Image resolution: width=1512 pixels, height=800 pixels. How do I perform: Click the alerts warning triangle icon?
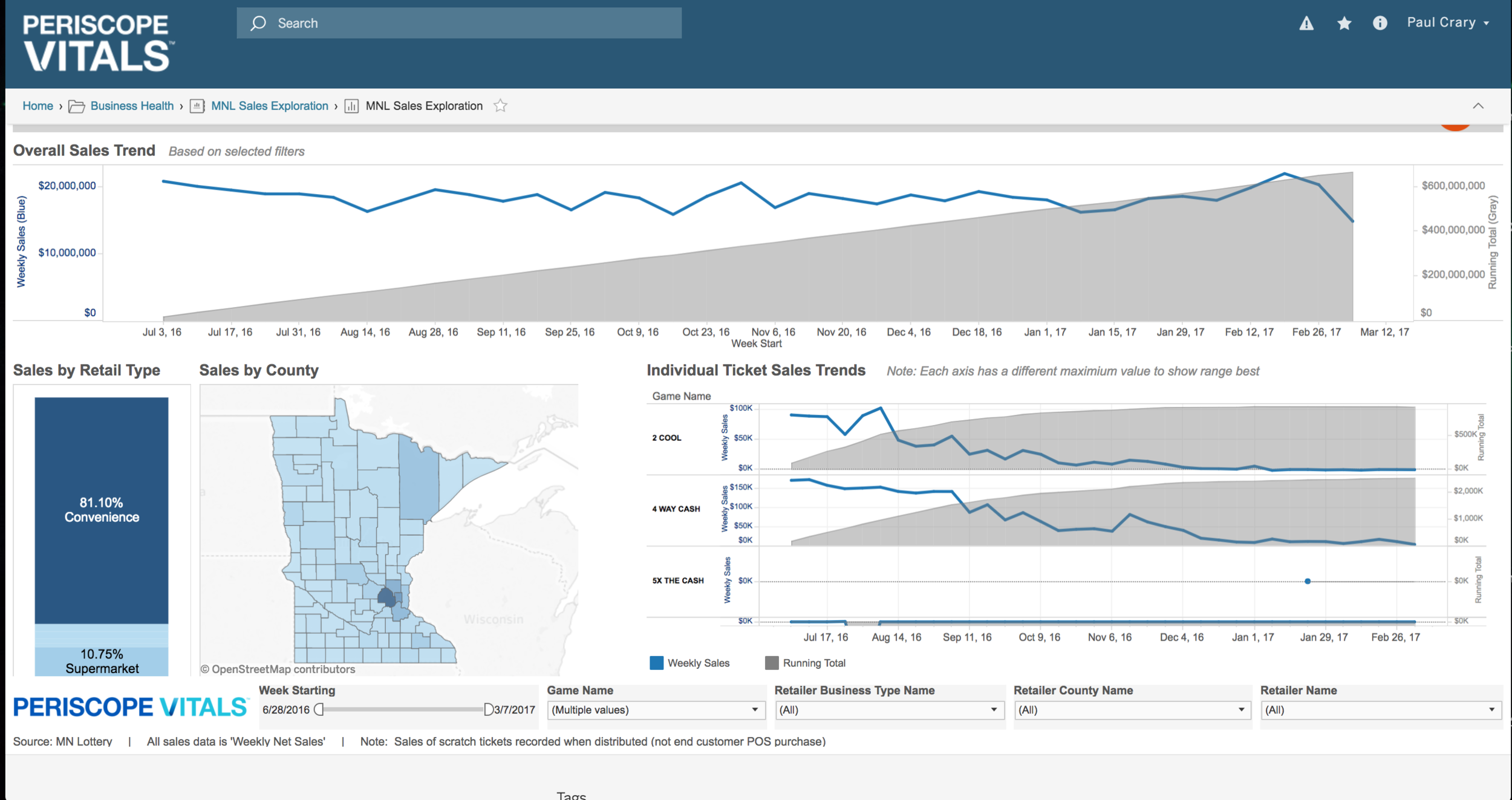pyautogui.click(x=1306, y=24)
